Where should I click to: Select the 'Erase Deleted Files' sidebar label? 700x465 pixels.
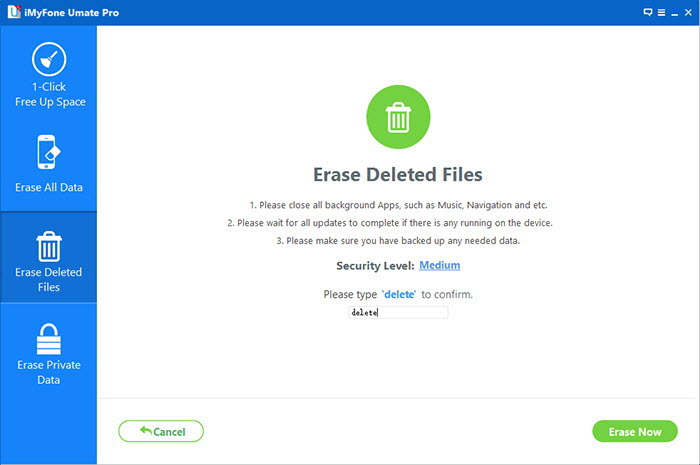point(48,279)
